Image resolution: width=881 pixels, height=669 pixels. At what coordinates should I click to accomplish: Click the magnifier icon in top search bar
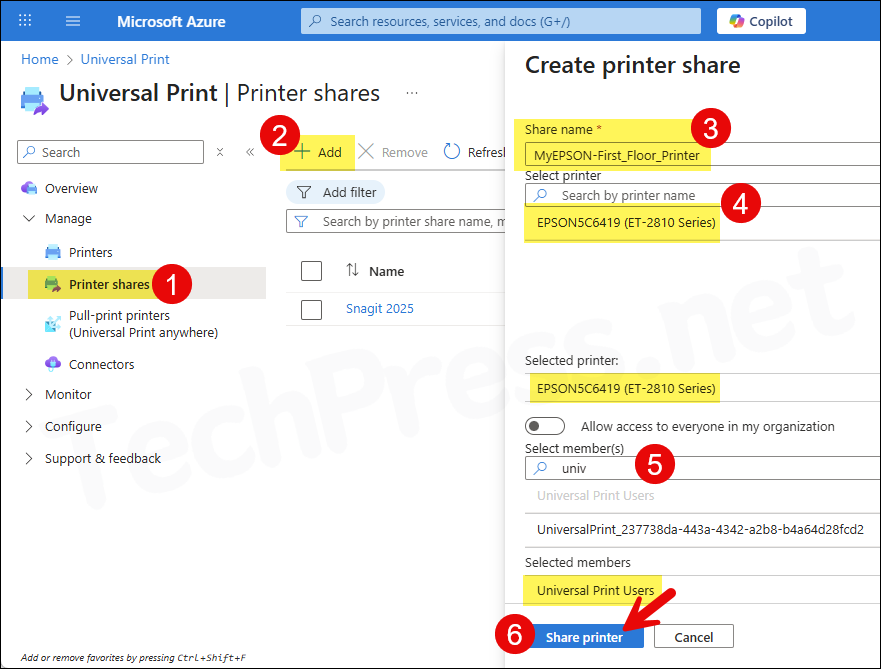[316, 21]
